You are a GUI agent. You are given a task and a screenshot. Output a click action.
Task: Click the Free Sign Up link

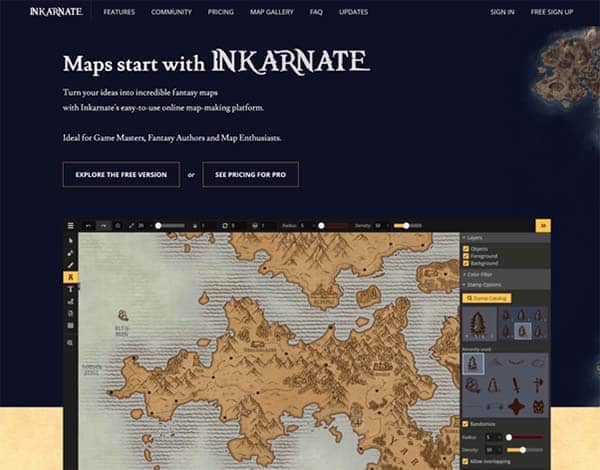552,12
